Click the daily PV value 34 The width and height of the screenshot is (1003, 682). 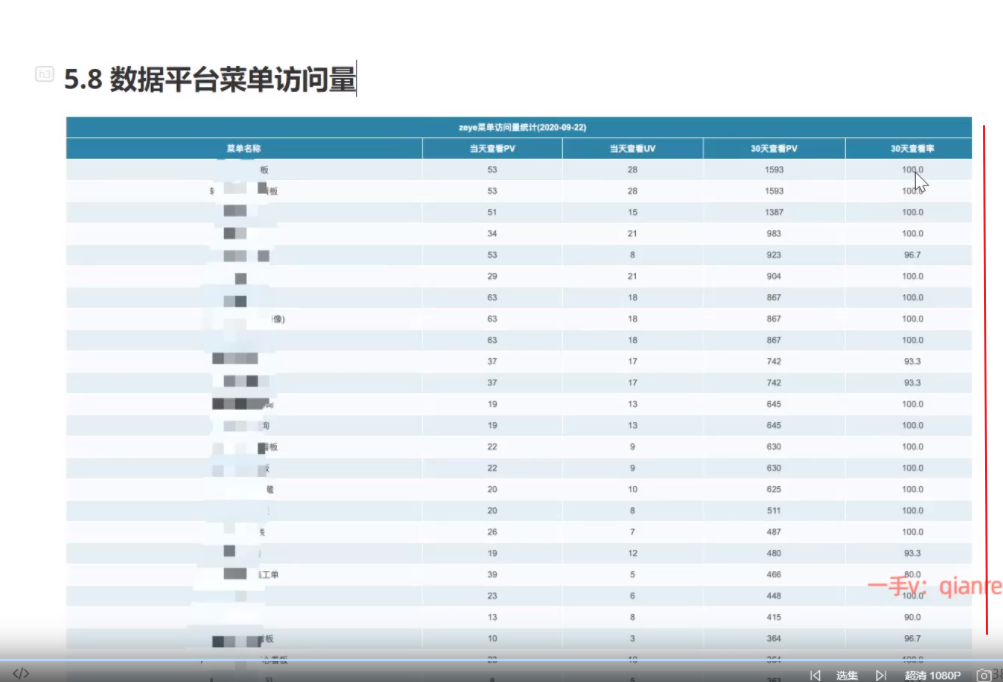(492, 234)
